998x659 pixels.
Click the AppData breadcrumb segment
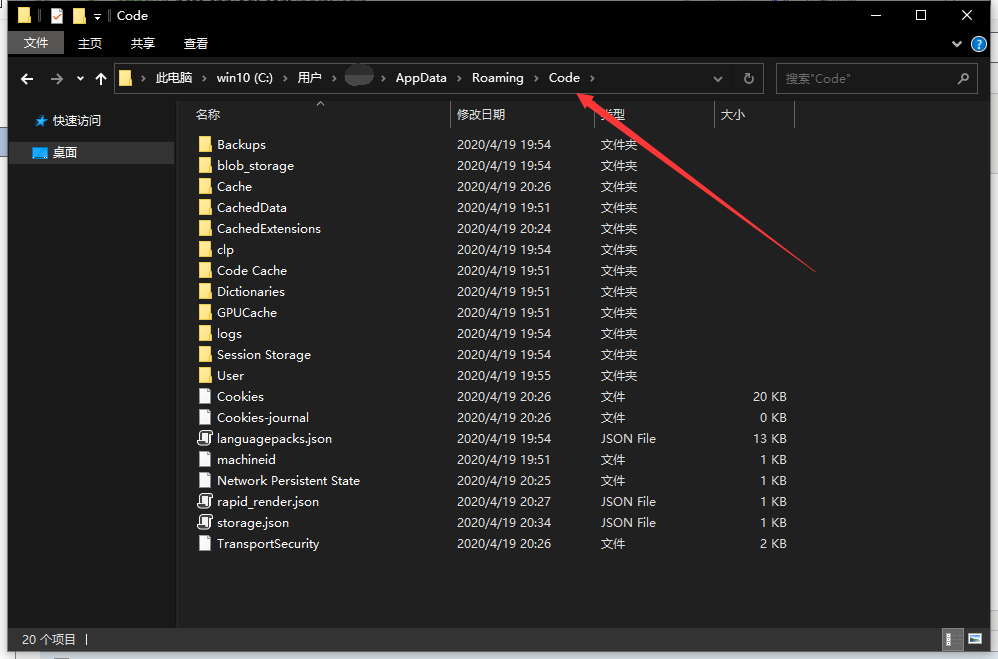[421, 78]
